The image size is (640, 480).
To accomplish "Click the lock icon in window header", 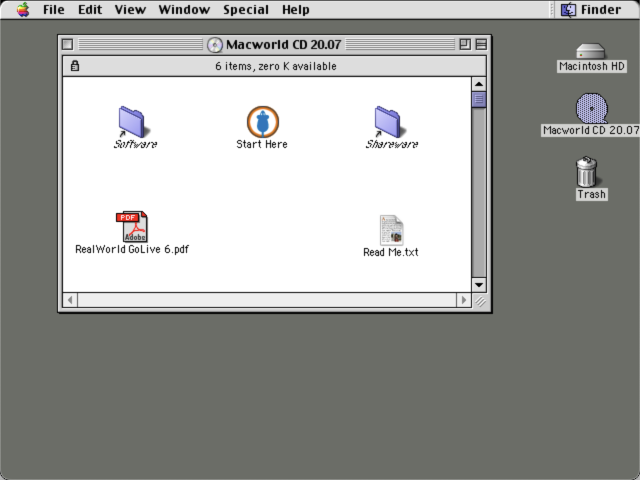I will [x=75, y=66].
